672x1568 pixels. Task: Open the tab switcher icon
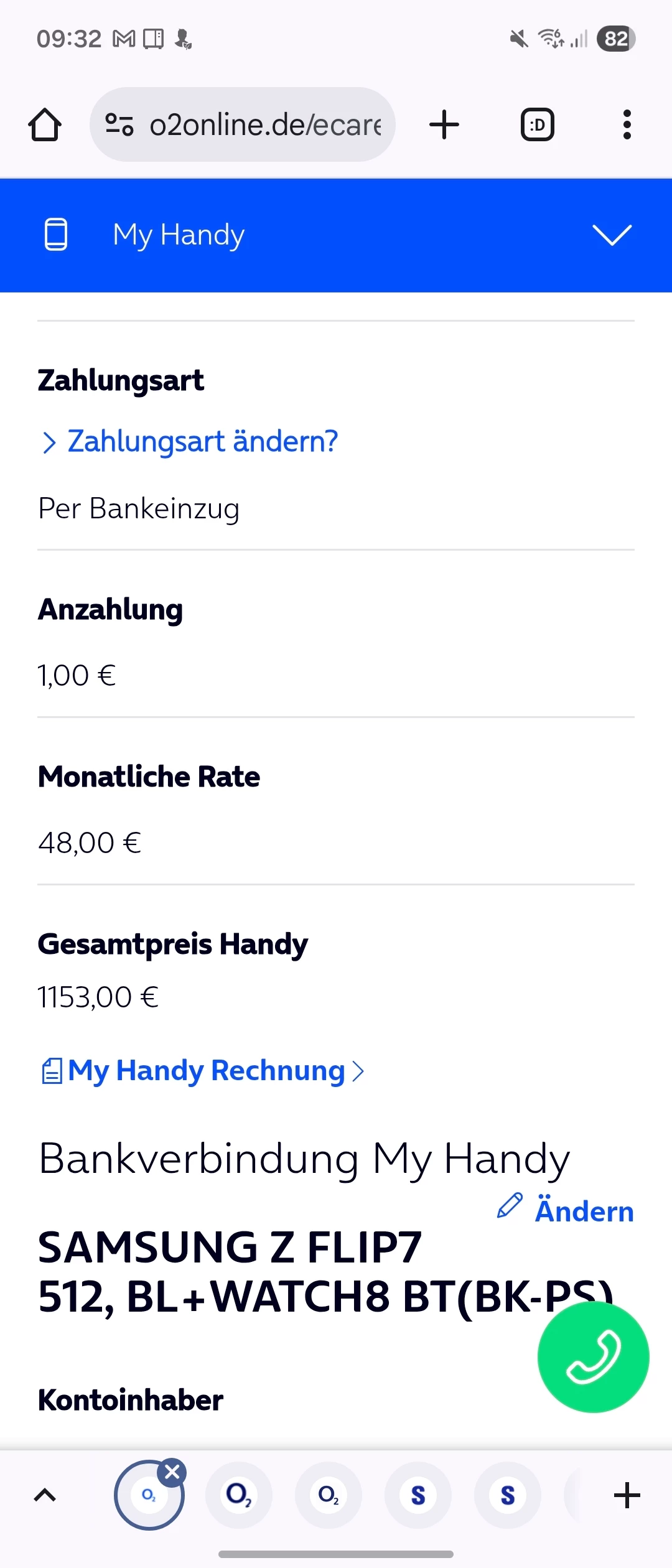537,125
